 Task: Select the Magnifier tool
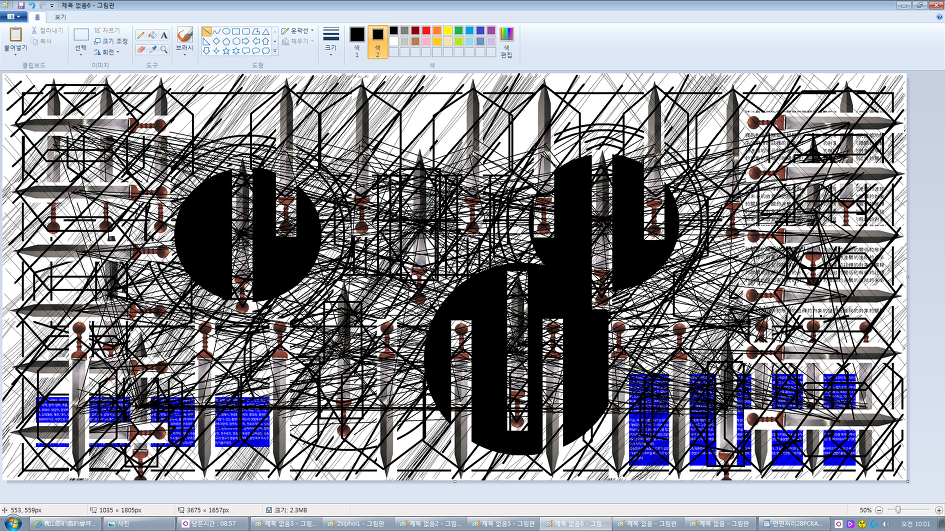[x=164, y=49]
